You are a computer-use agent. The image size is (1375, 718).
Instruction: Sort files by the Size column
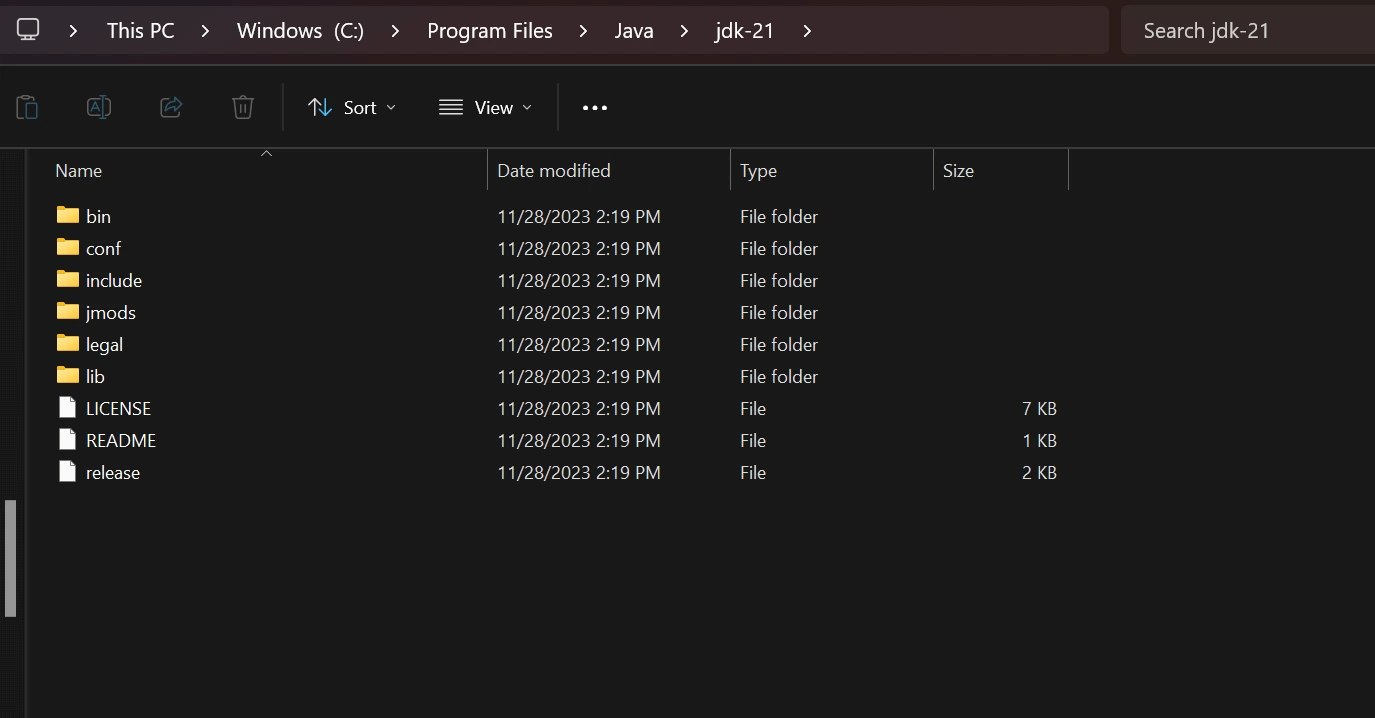[x=957, y=170]
